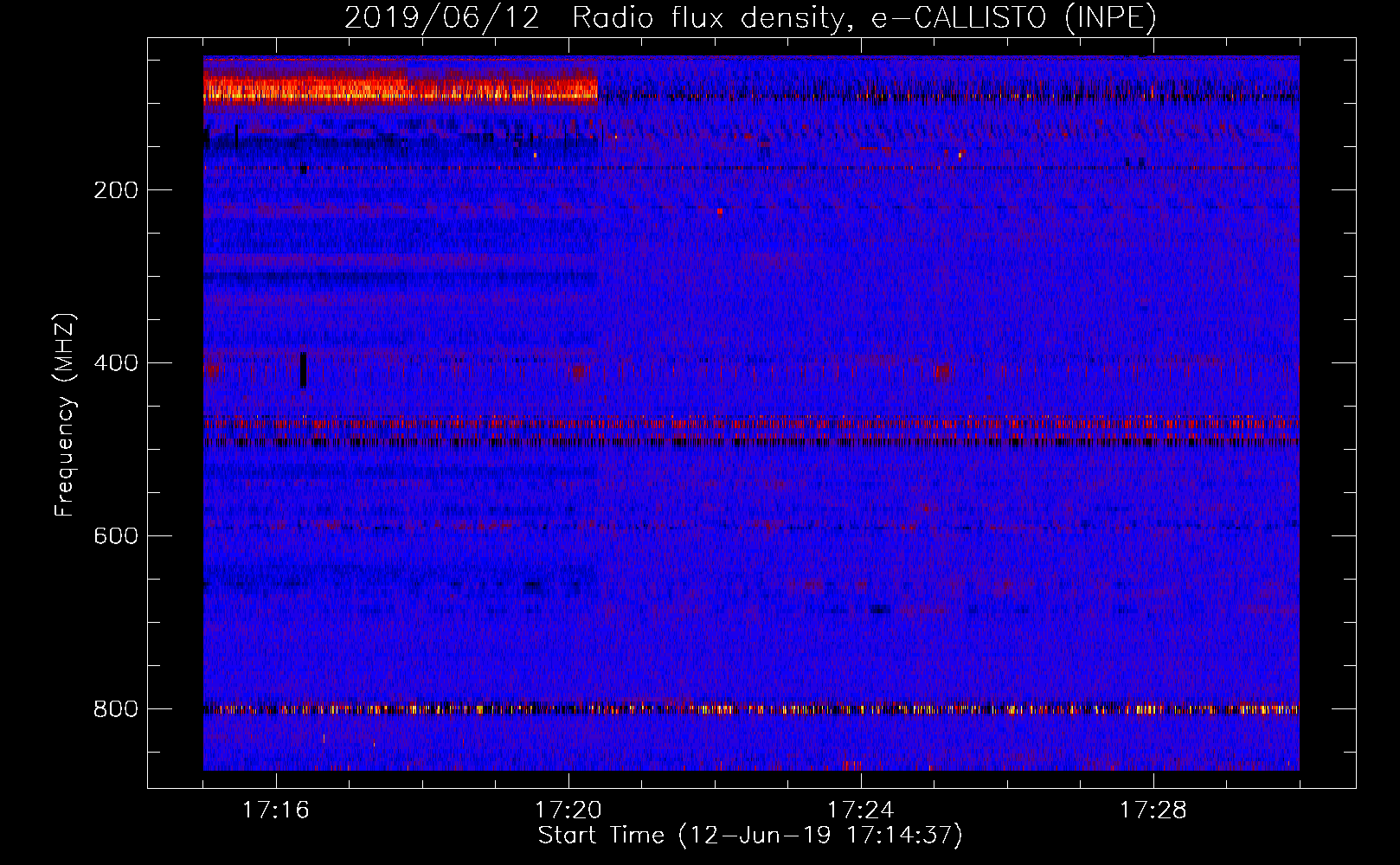Click the 'Start Time (12-Jun-19 17:14:37)' label
The height and width of the screenshot is (865, 1400).
pos(750,836)
